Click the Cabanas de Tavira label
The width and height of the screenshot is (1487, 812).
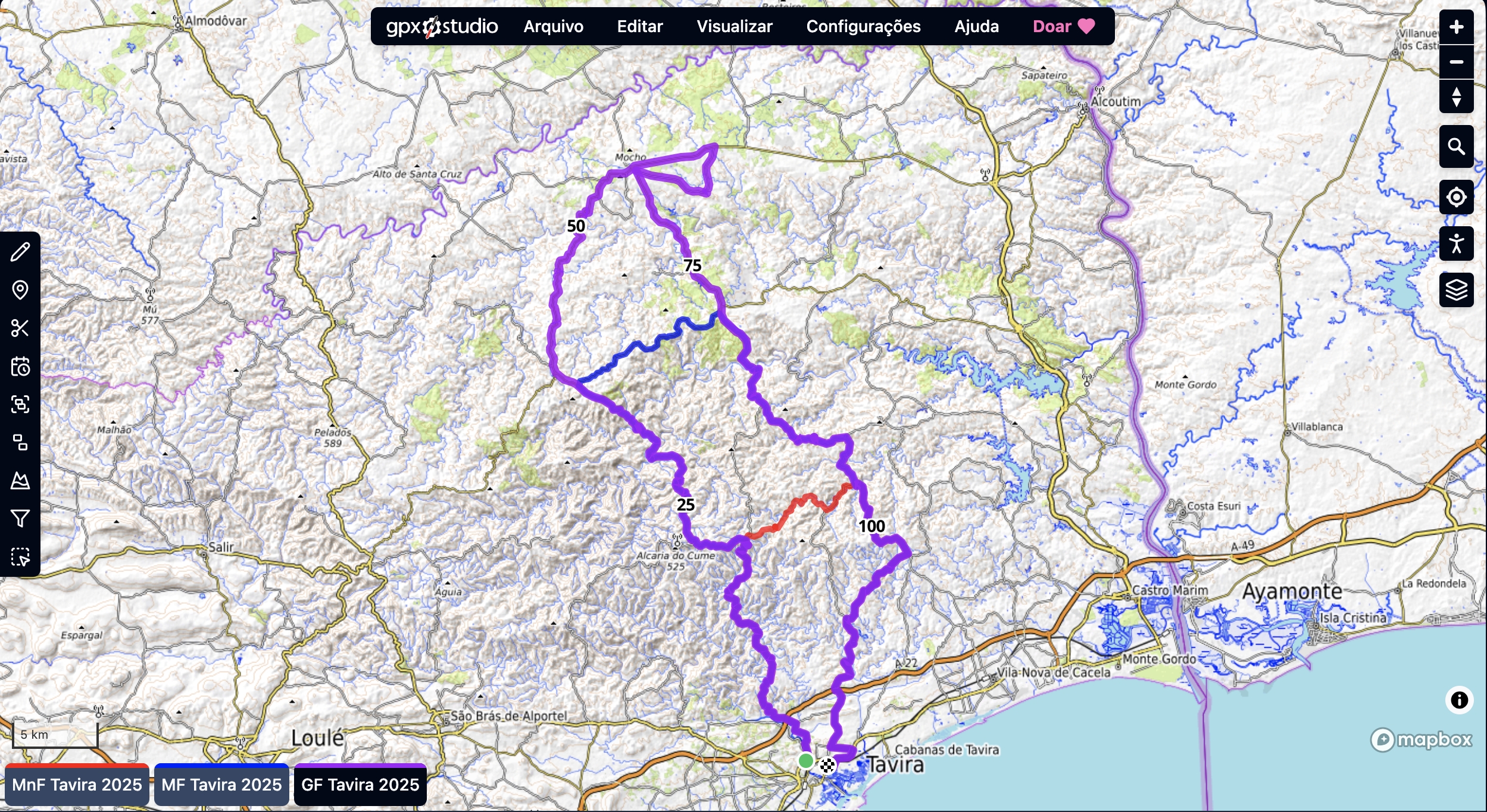946,749
